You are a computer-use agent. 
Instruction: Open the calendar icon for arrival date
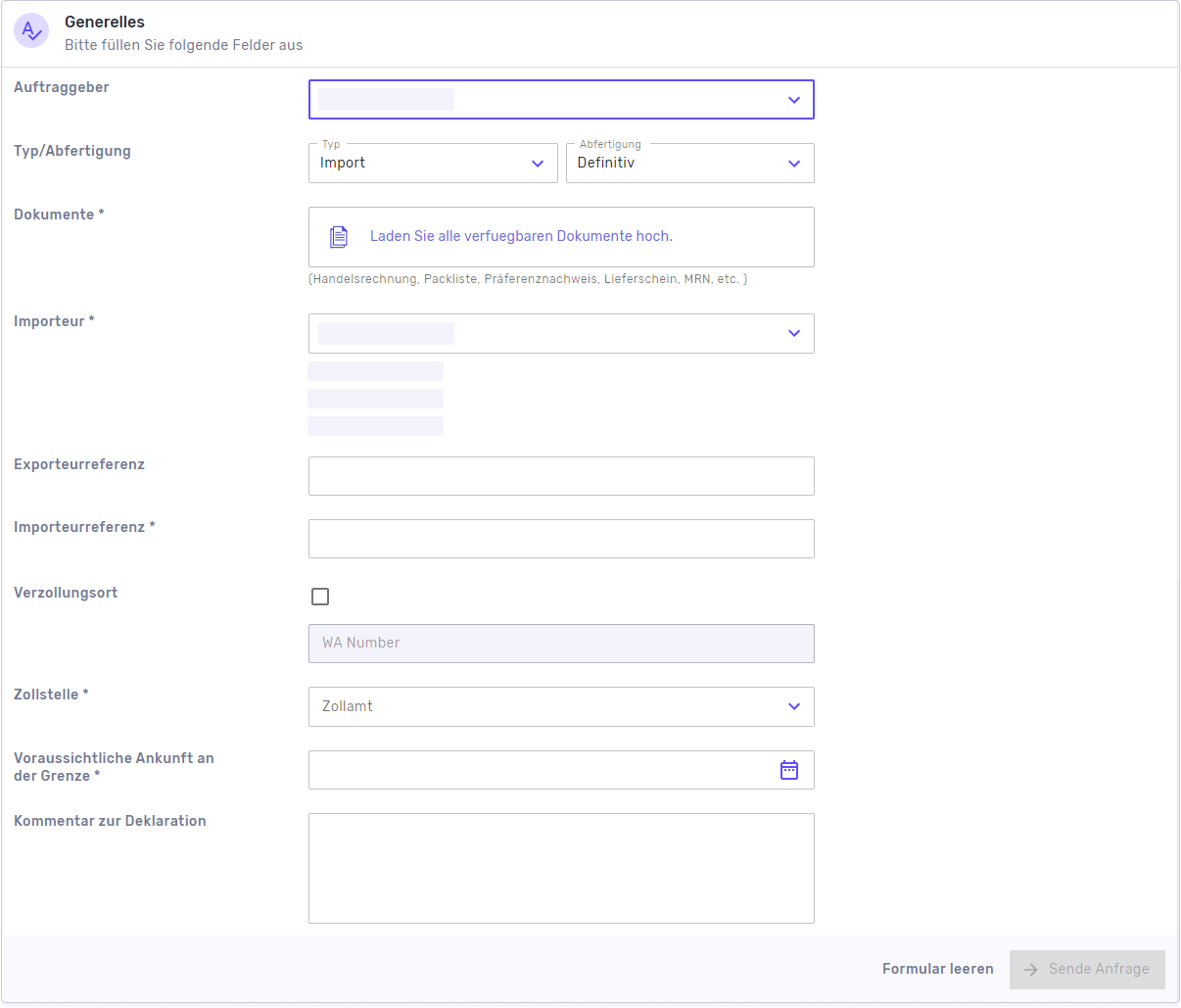789,770
